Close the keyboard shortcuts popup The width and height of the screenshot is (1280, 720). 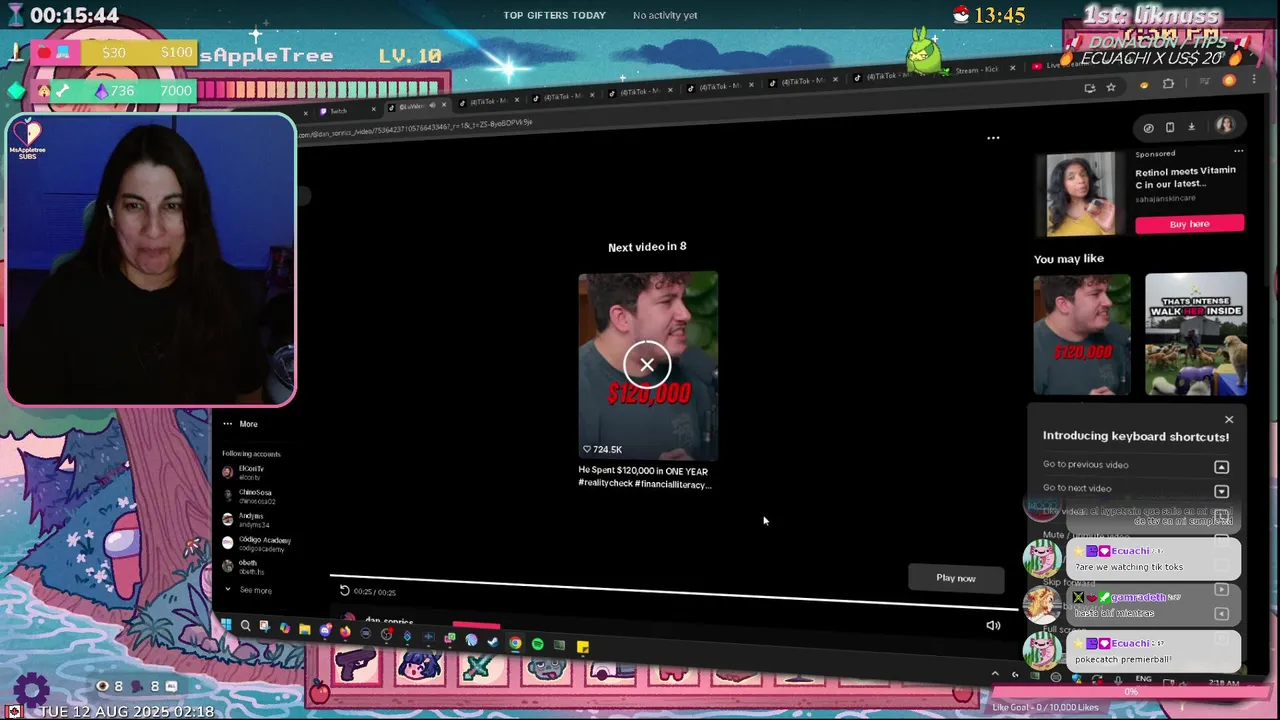(x=1229, y=419)
